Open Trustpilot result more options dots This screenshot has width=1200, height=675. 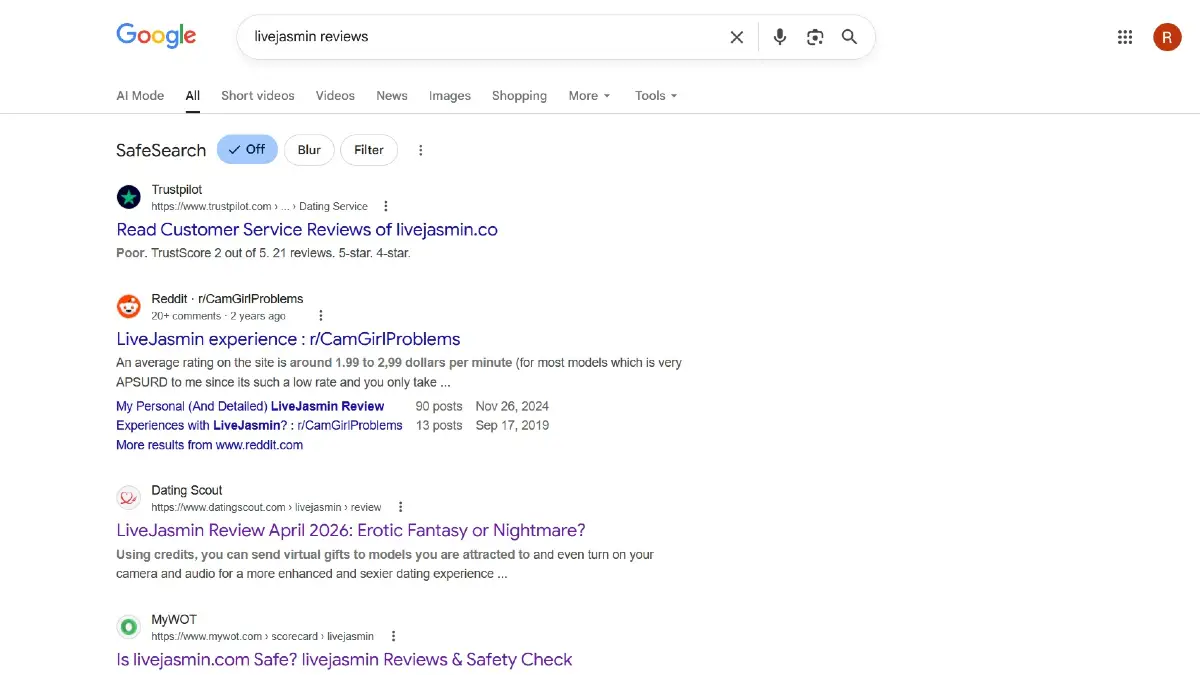pos(386,206)
